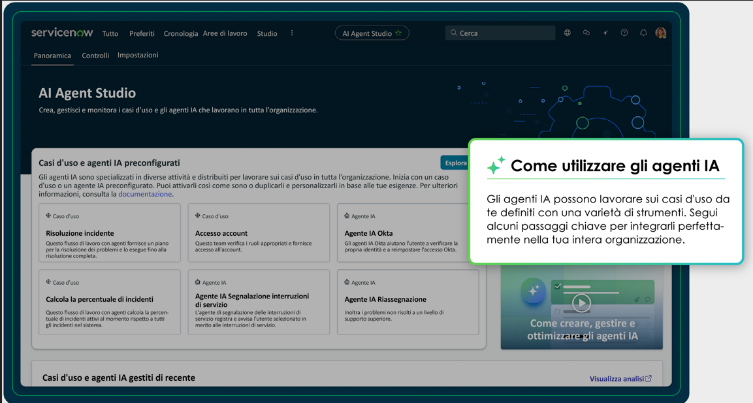Image resolution: width=753 pixels, height=403 pixels.
Task: Click the Calcola la percentuale case icon
Action: click(x=48, y=282)
